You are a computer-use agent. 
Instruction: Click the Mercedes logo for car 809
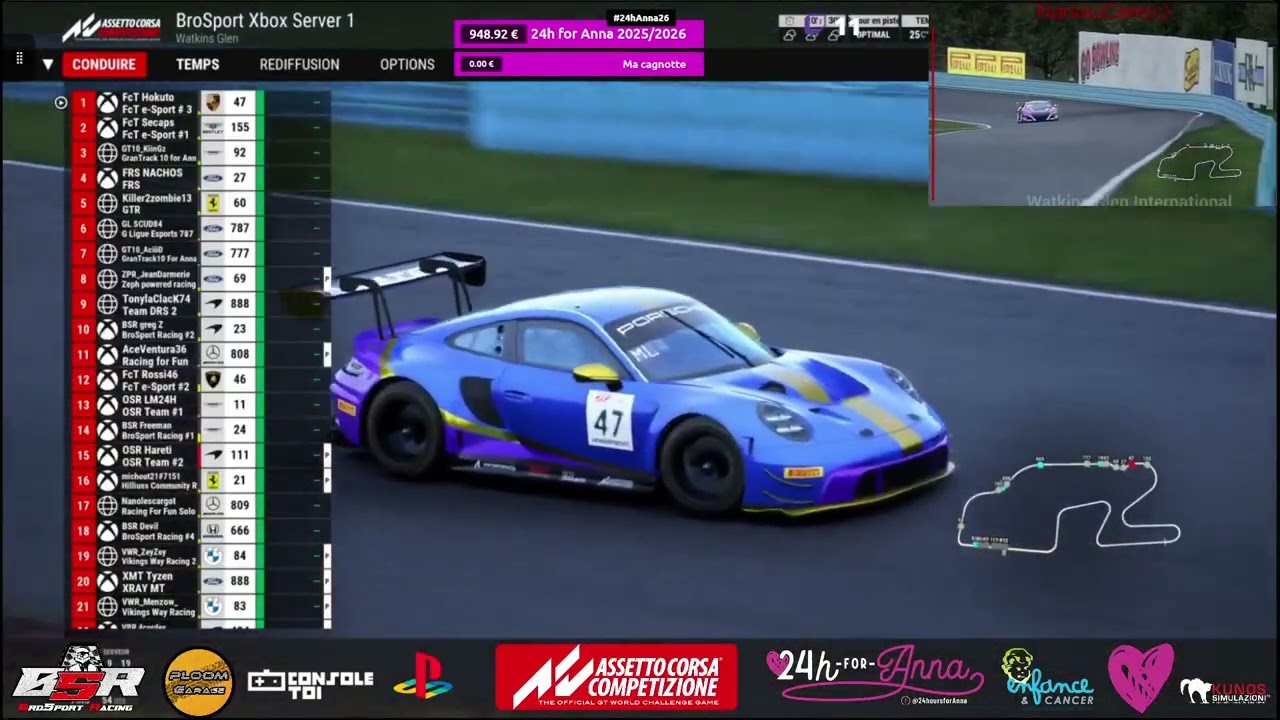[x=212, y=505]
